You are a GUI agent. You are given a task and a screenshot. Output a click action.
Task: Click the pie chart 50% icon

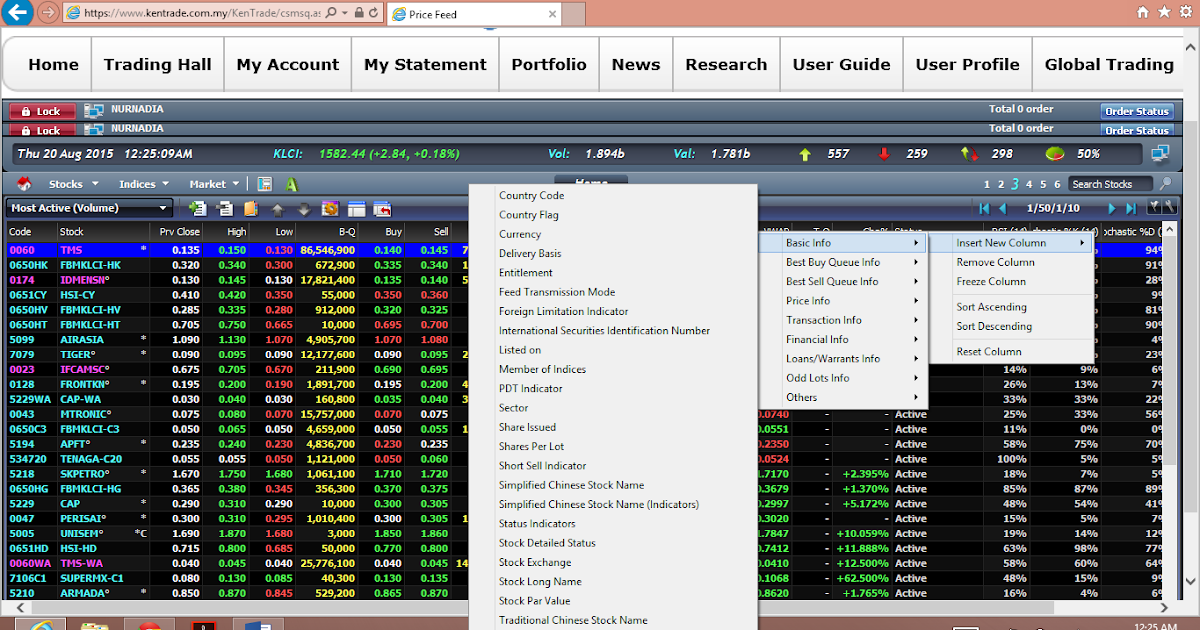1054,154
